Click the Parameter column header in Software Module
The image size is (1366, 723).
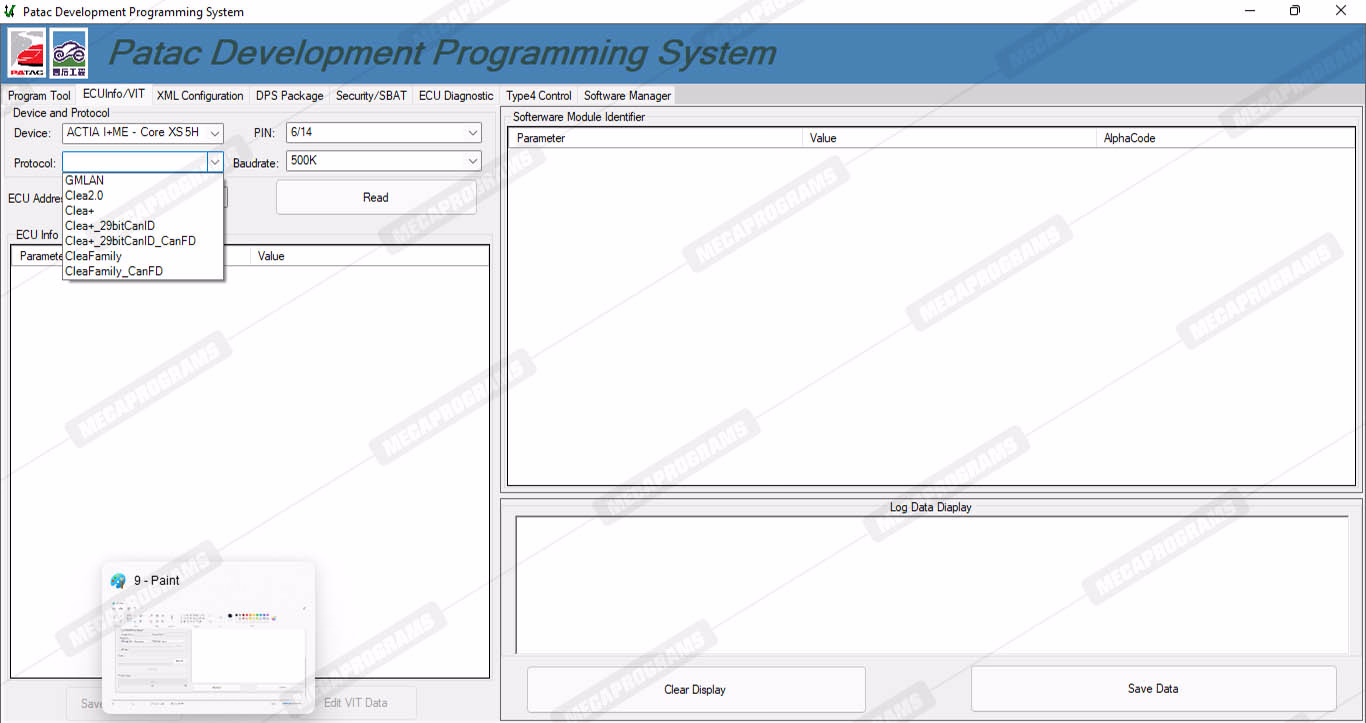point(655,138)
